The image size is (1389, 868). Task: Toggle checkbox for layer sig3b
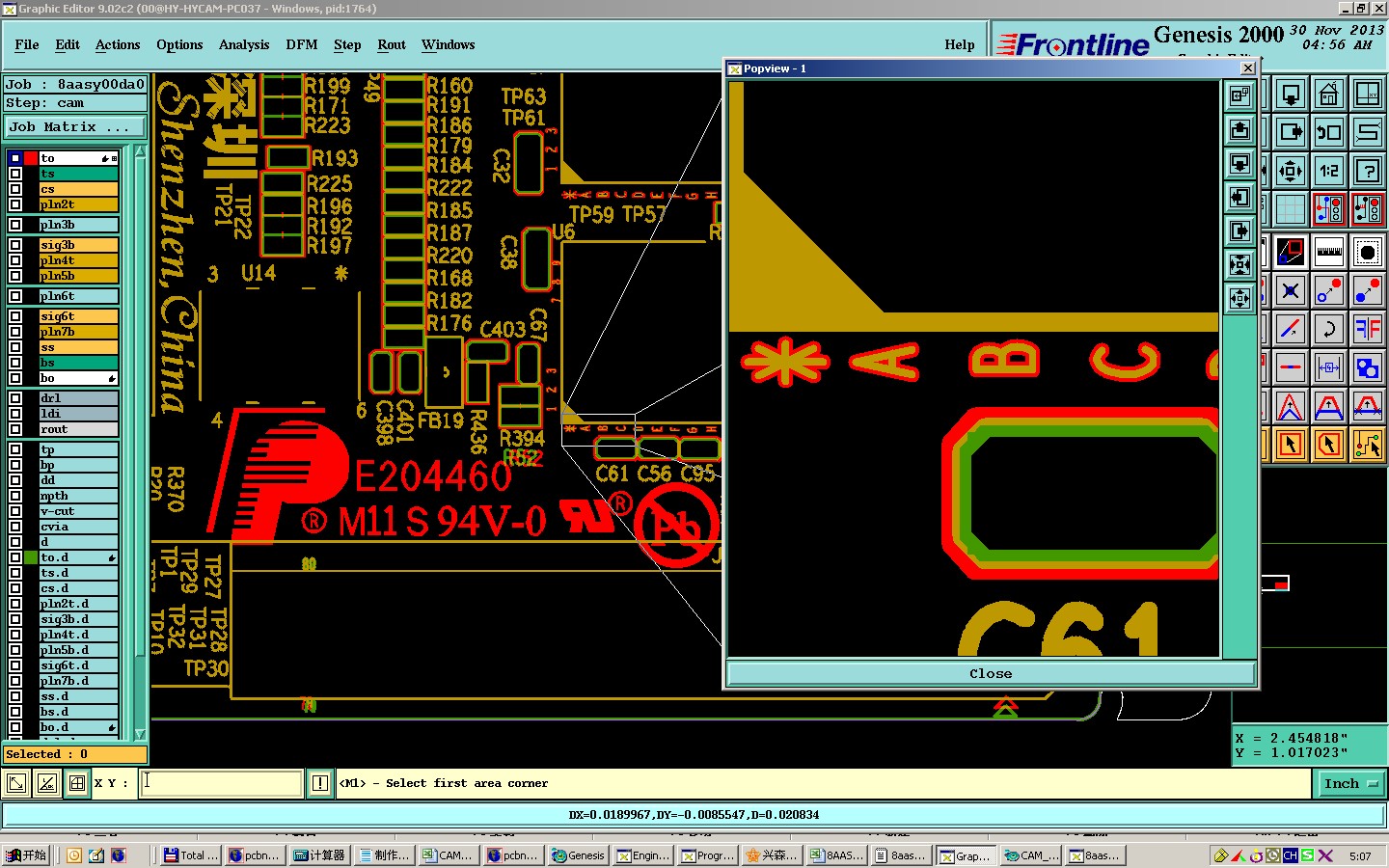click(15, 245)
